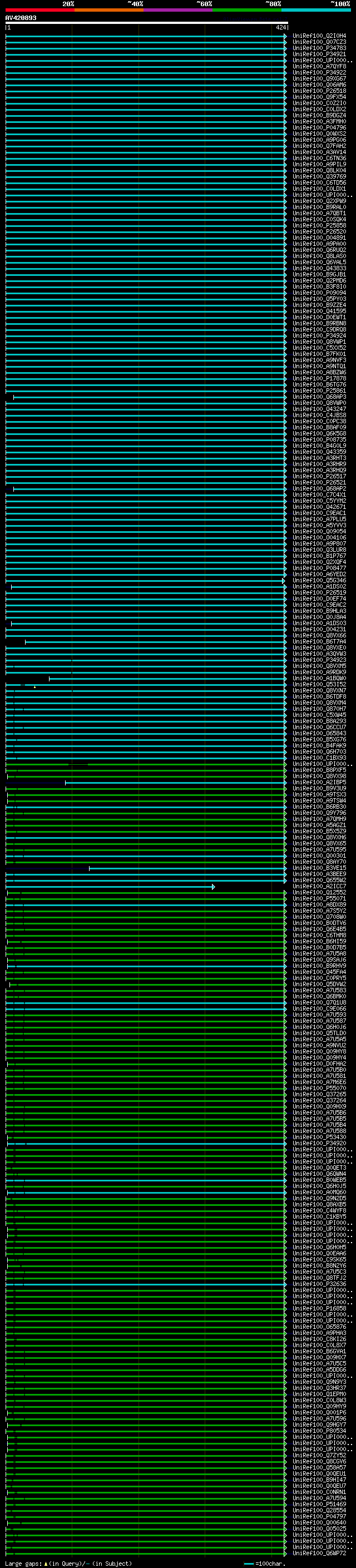Screen dimensions: 356x1568
Task: Click the purple ~60% identity legend bar
Action: click(x=179, y=10)
